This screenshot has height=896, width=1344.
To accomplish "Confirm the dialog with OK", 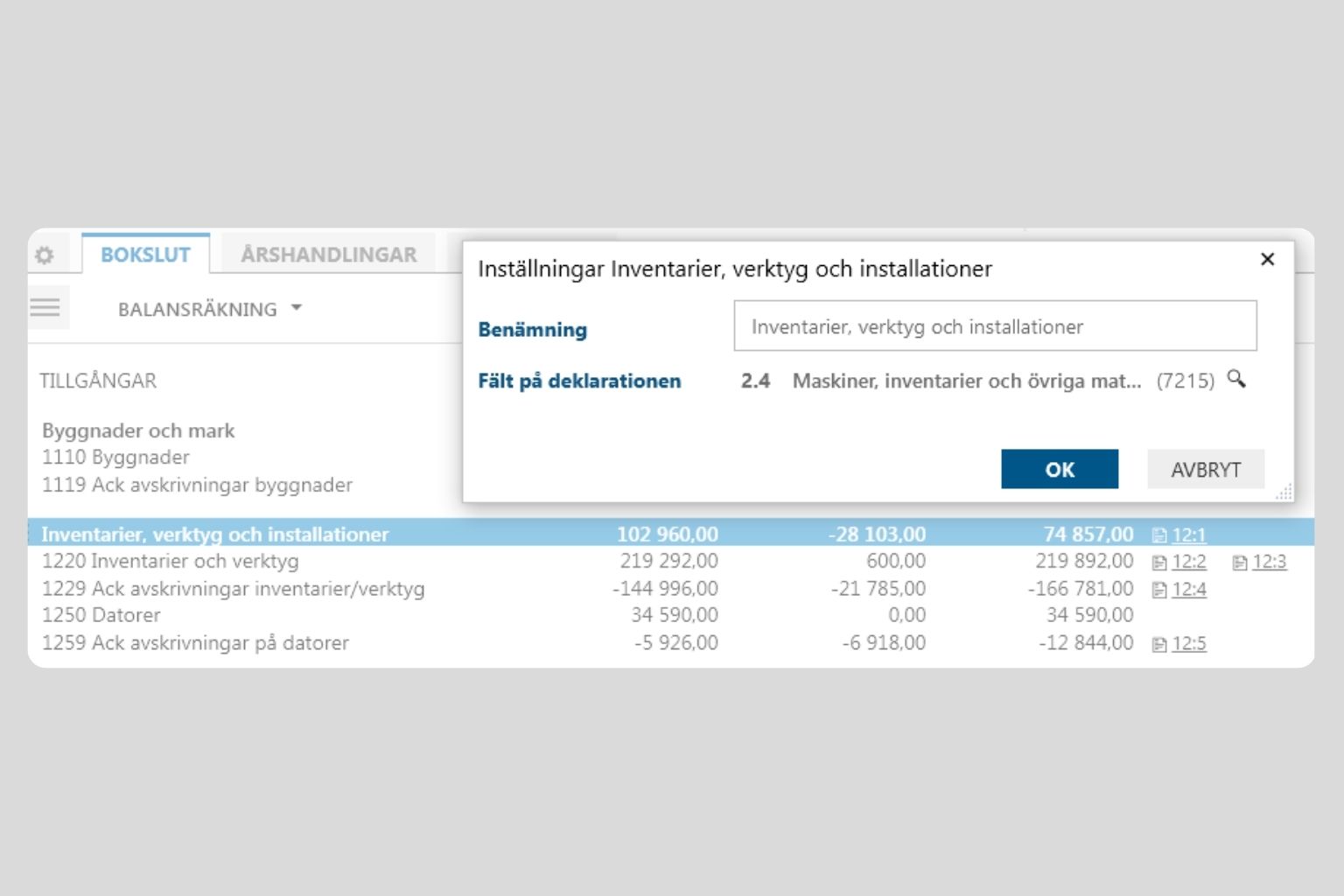I will pyautogui.click(x=1059, y=469).
